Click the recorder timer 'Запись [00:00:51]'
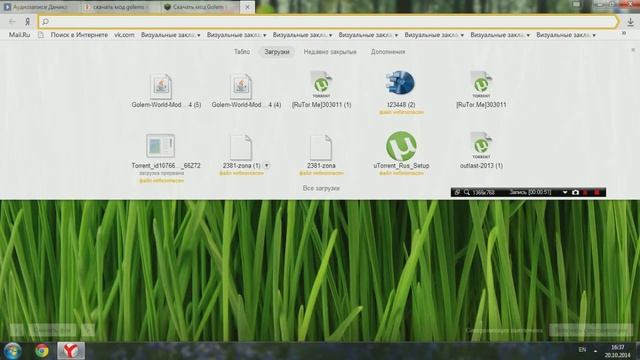Screen dimensions: 640x360 (530, 192)
